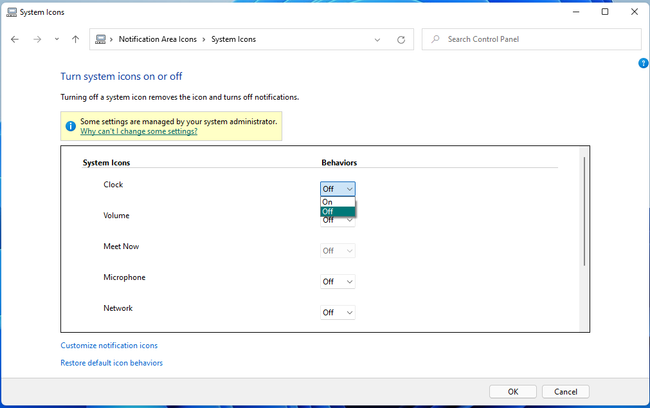Click the System Icons breadcrumb
The image size is (650, 408).
click(x=233, y=39)
